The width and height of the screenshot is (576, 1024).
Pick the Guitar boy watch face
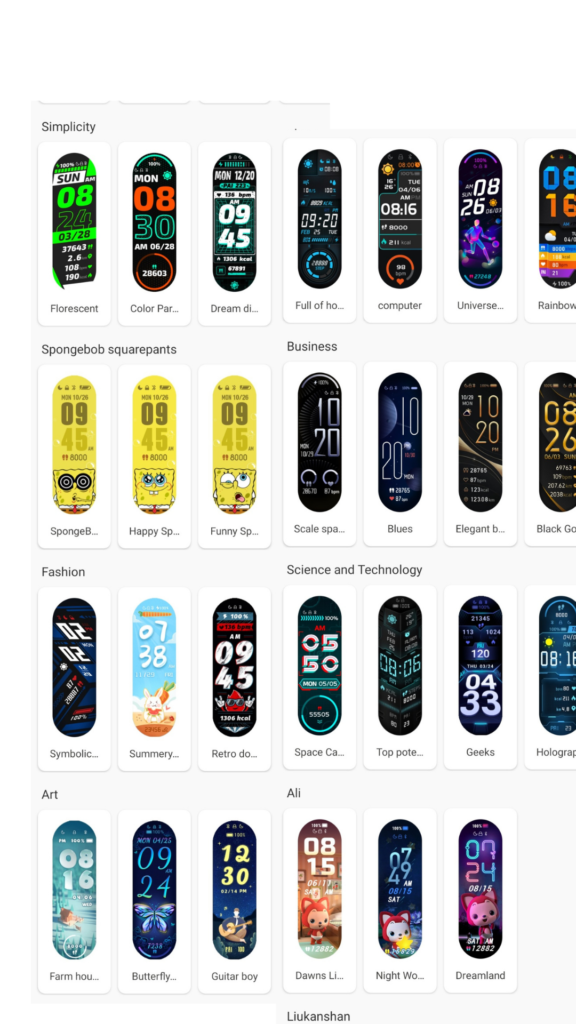[x=234, y=902]
